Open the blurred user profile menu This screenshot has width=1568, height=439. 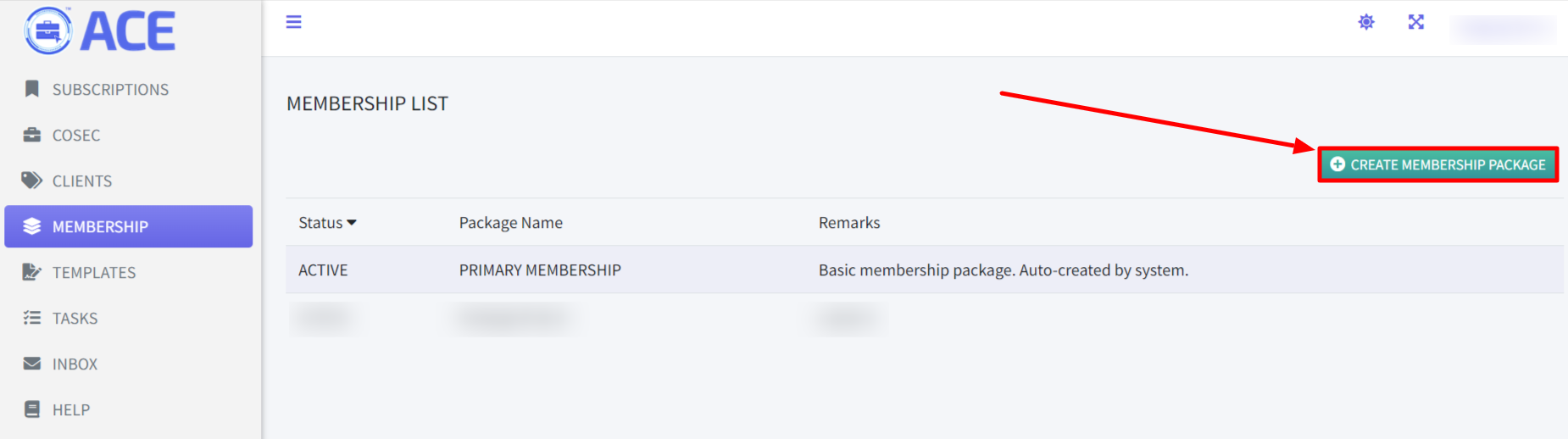(1503, 28)
